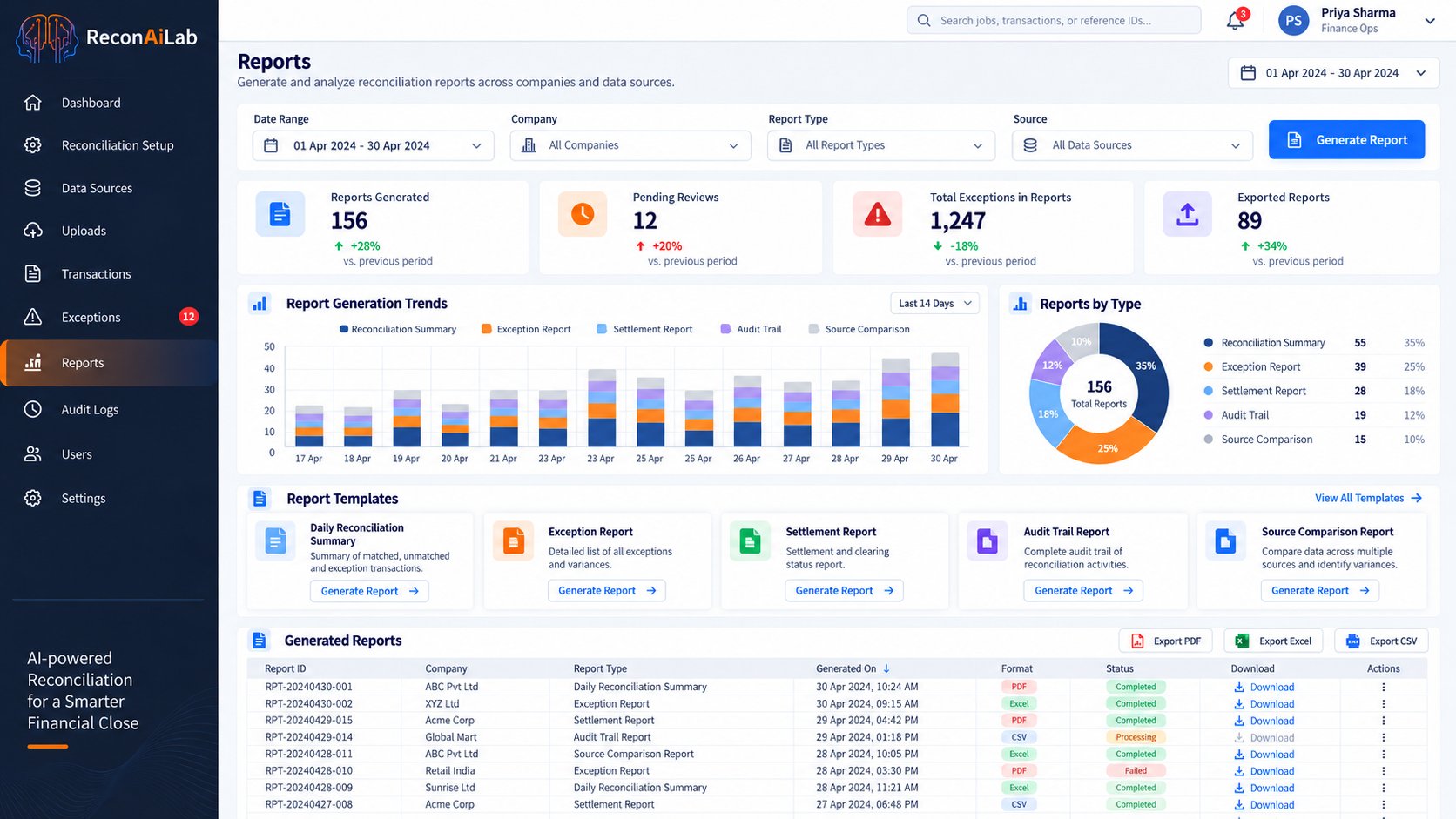Open the header date range picker
This screenshot has width=1456, height=819.
(x=1333, y=73)
